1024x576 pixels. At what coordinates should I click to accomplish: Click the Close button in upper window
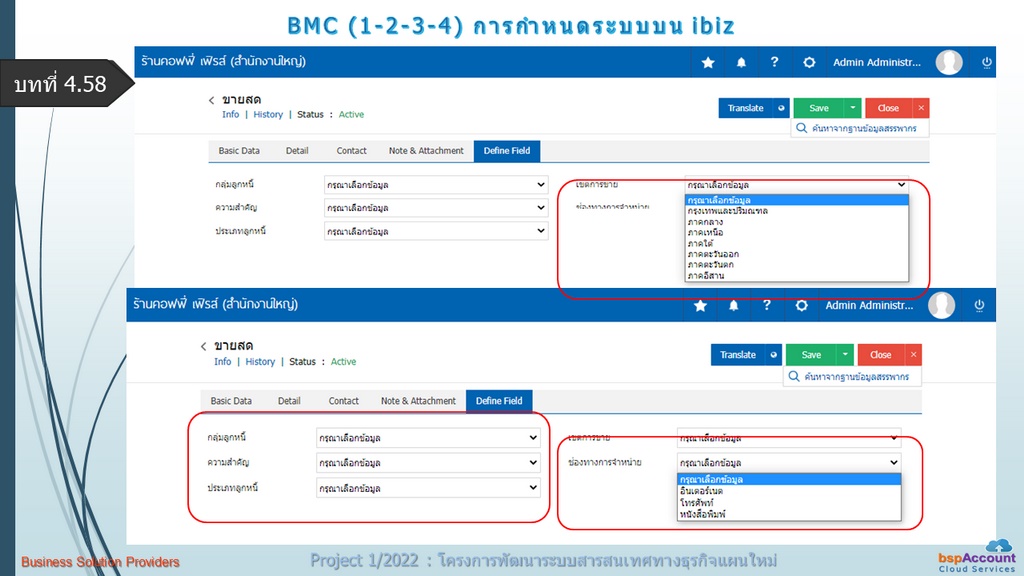pyautogui.click(x=888, y=108)
